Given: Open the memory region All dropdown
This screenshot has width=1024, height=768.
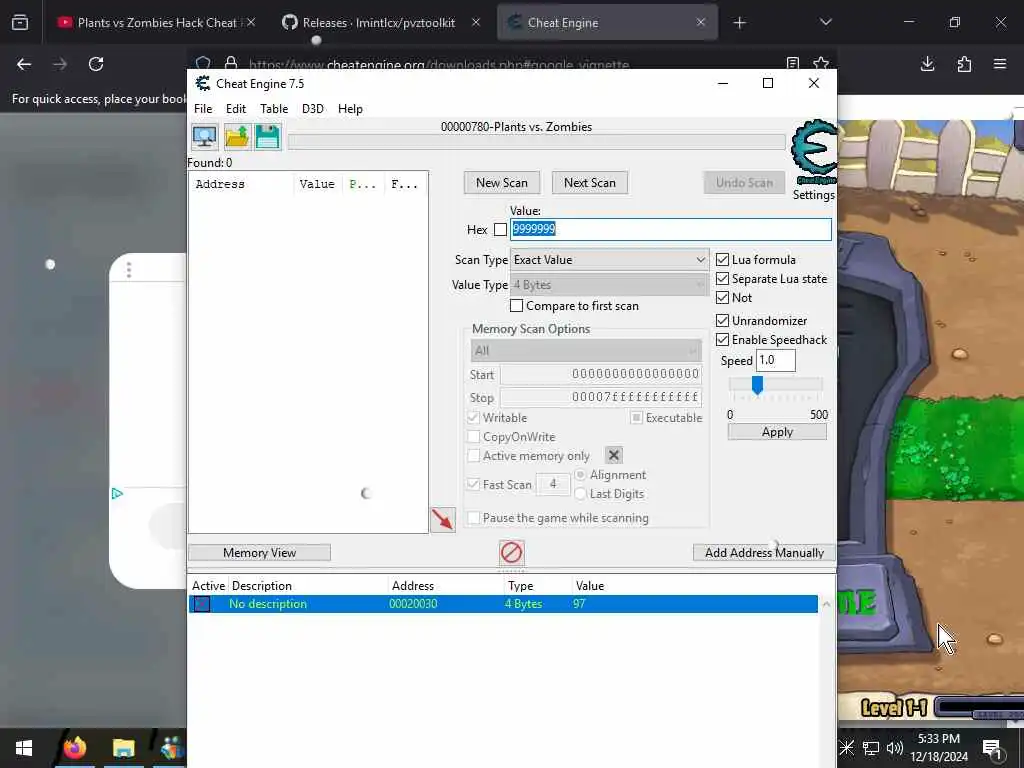Looking at the screenshot, I should click(x=586, y=351).
